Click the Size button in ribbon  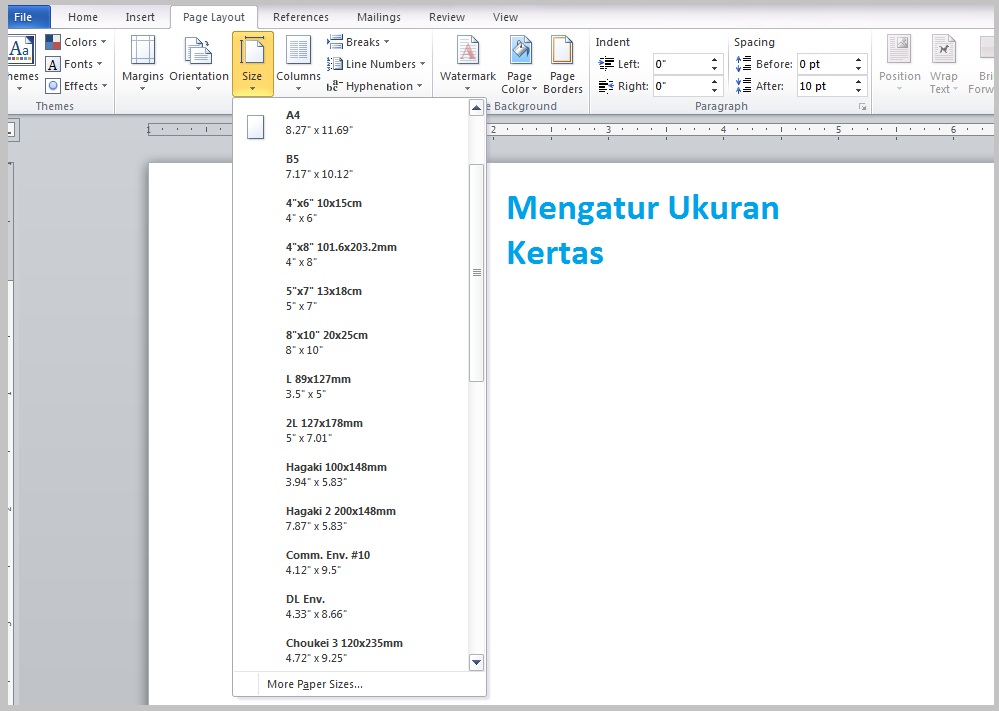(x=252, y=63)
